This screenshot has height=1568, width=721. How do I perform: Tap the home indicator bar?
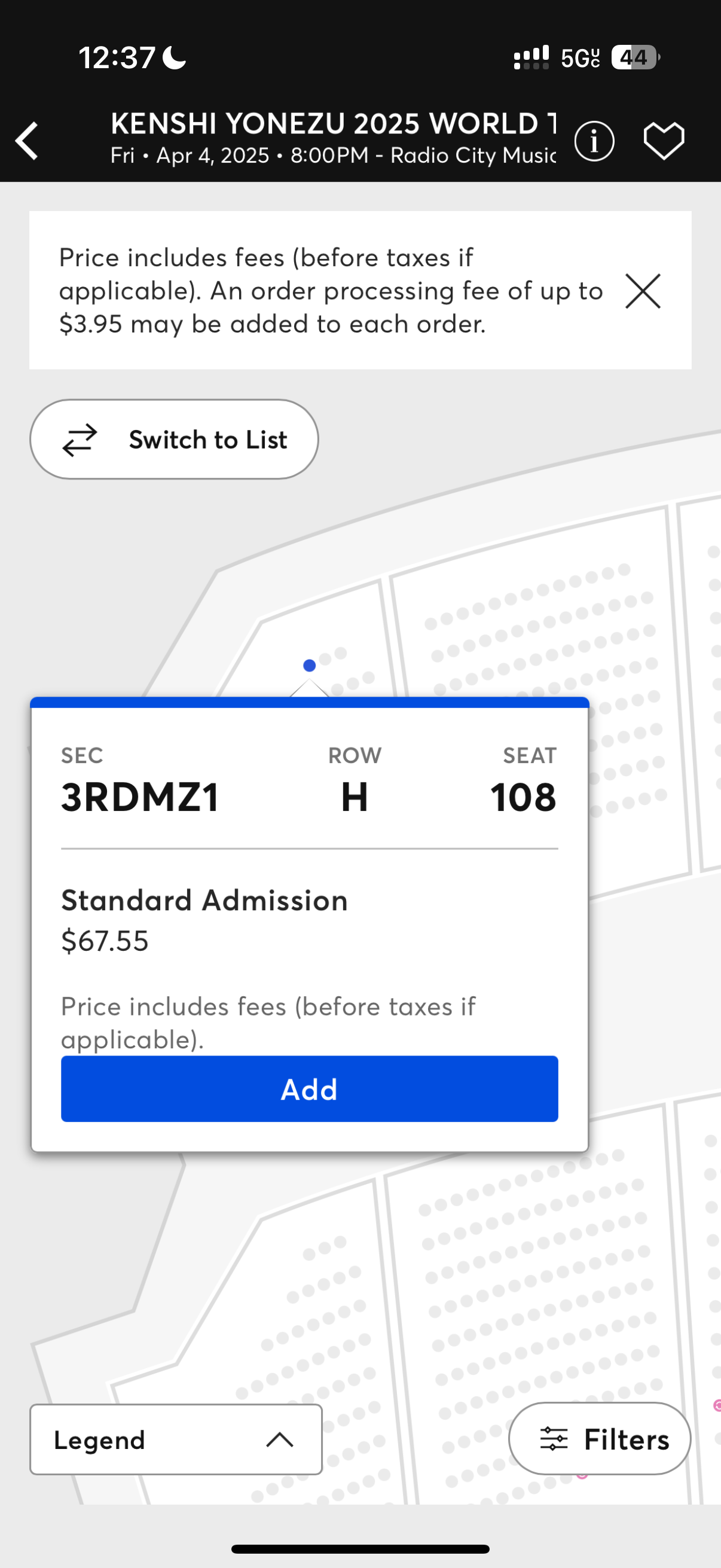tap(360, 1548)
